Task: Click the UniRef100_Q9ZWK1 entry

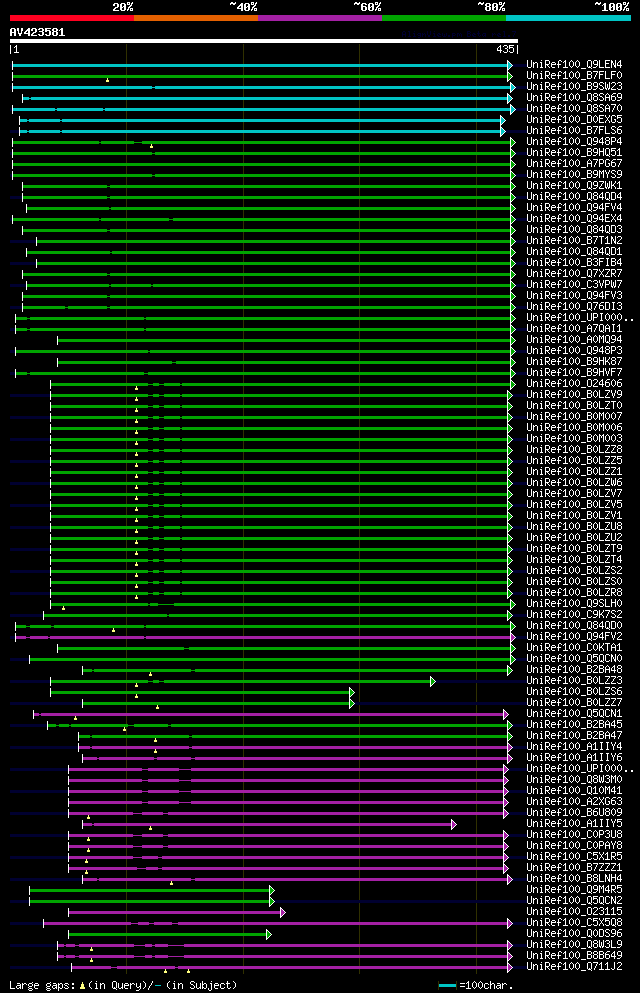Action: click(x=574, y=186)
